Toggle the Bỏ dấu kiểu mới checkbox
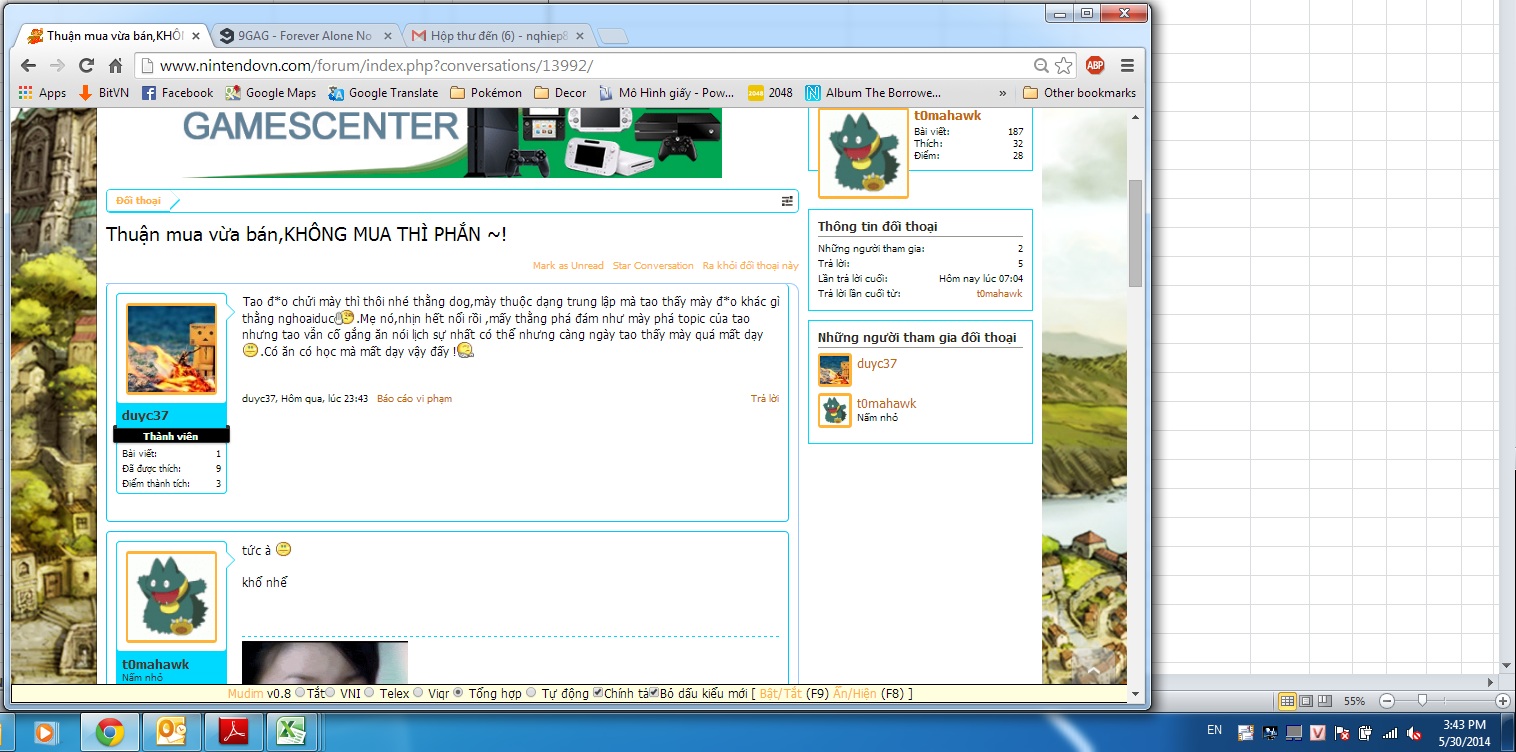The height and width of the screenshot is (752, 1516). (x=654, y=692)
